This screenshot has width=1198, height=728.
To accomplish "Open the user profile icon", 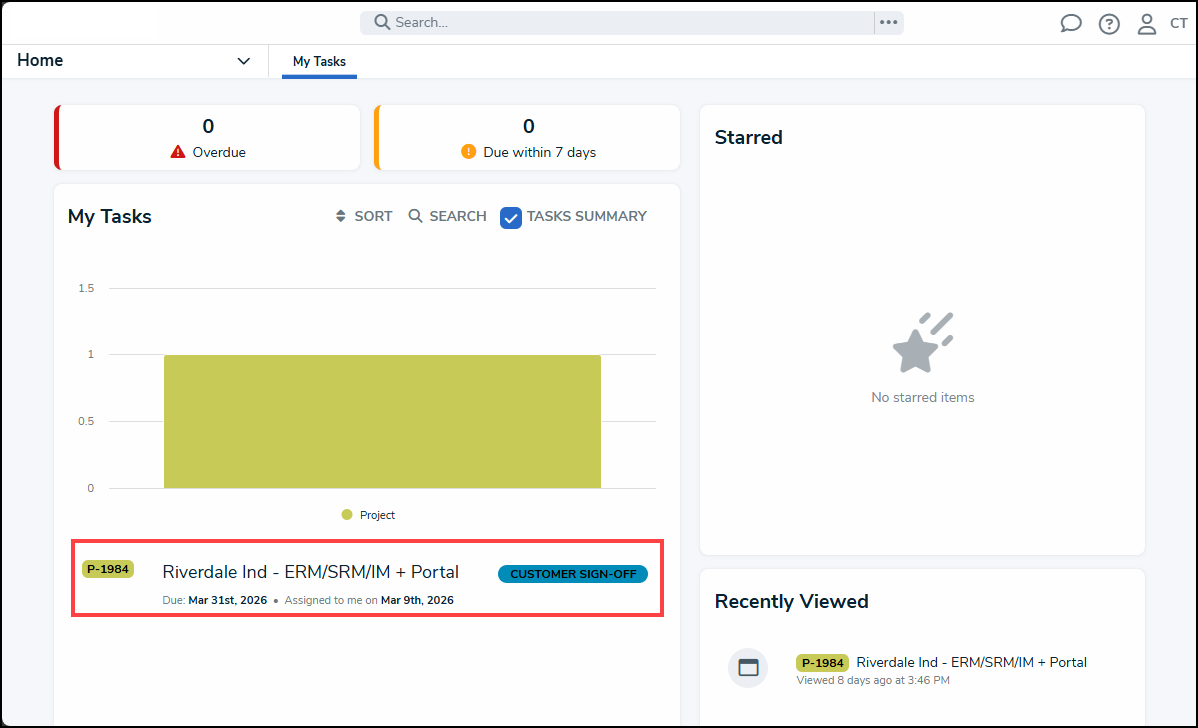I will [1146, 24].
